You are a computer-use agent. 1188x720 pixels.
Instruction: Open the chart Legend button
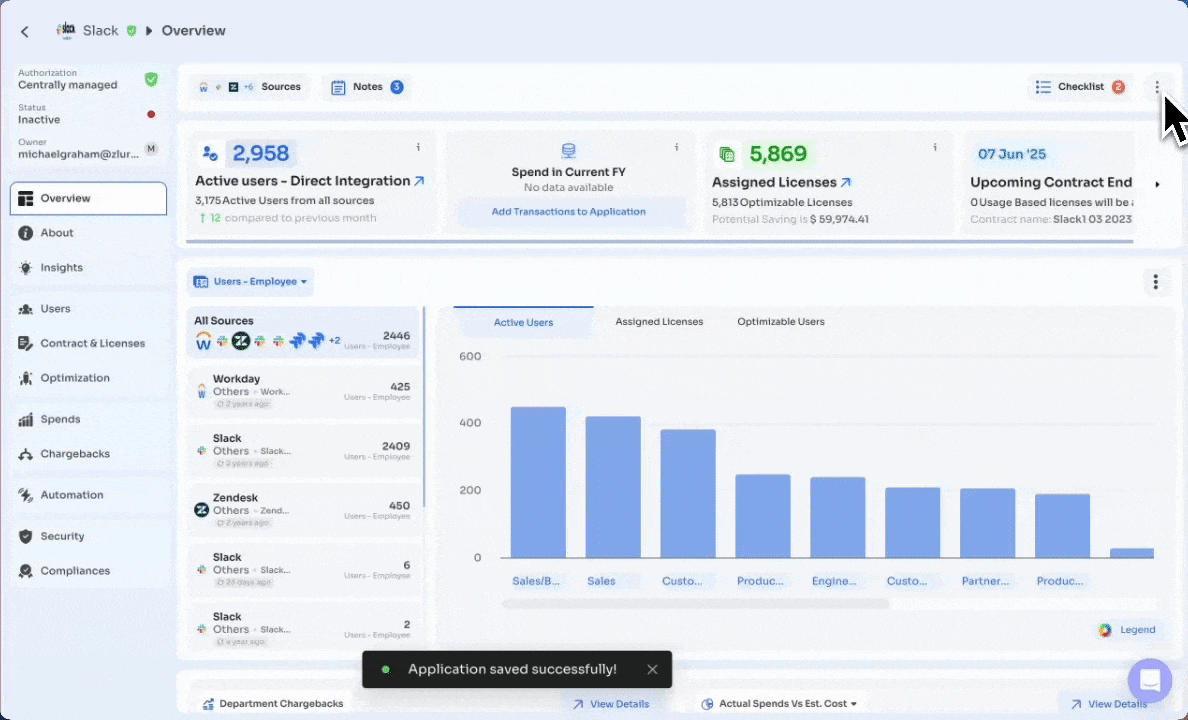(x=1127, y=630)
